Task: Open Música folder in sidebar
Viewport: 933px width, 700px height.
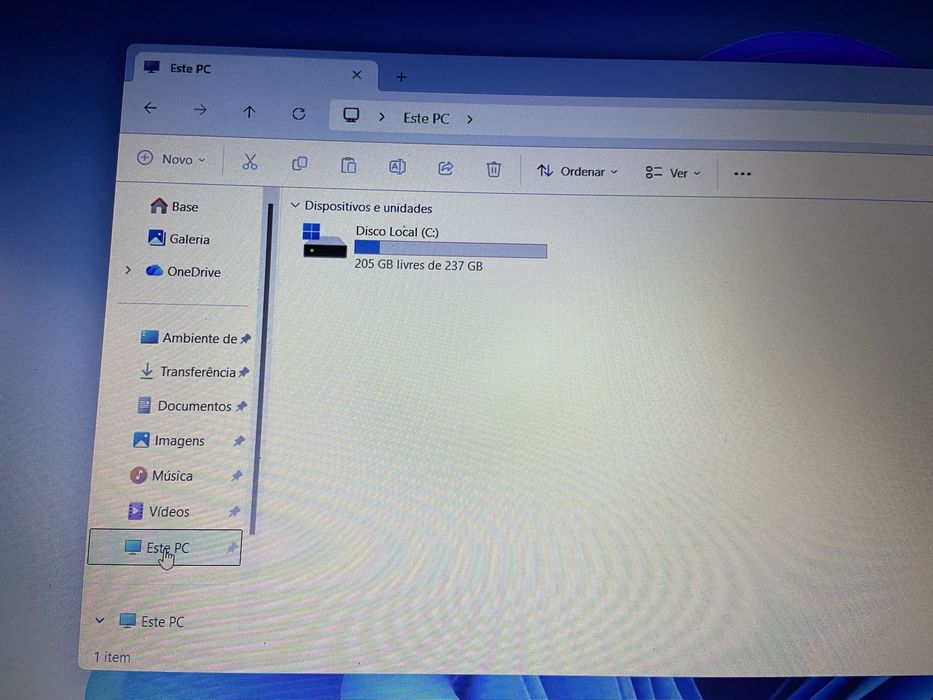Action: point(161,476)
